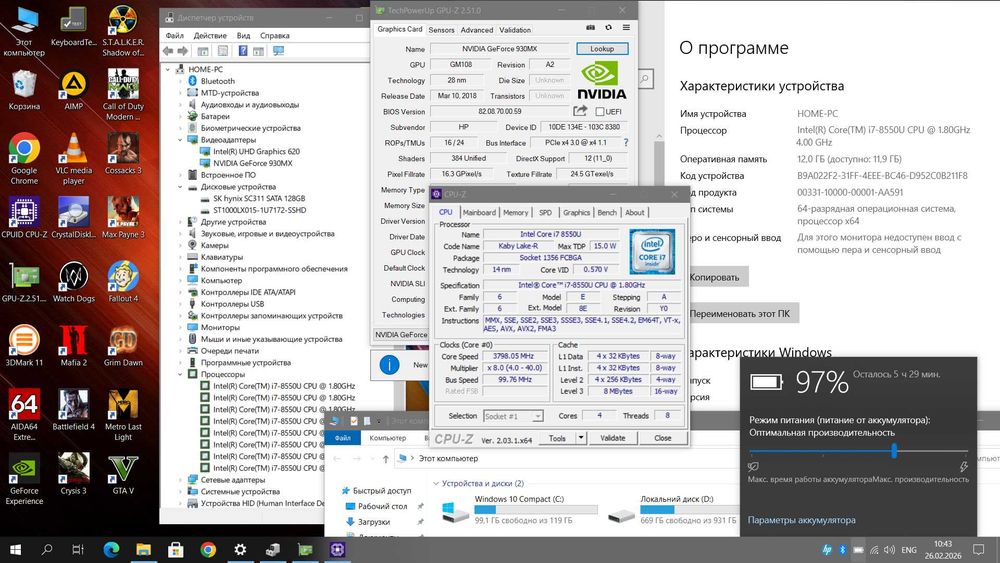This screenshot has height=563, width=1000.
Task: Click the Переименовать этот ПК button
Action: 740,314
